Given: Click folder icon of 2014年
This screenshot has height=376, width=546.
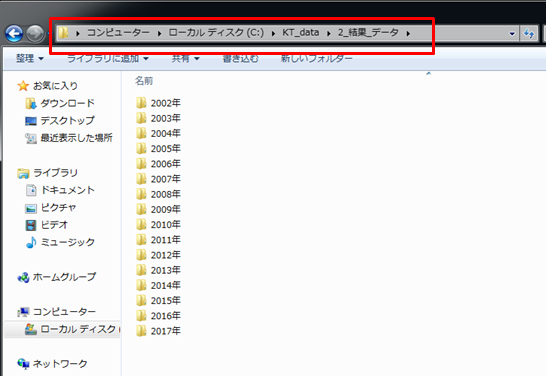Looking at the screenshot, I should pyautogui.click(x=141, y=285).
